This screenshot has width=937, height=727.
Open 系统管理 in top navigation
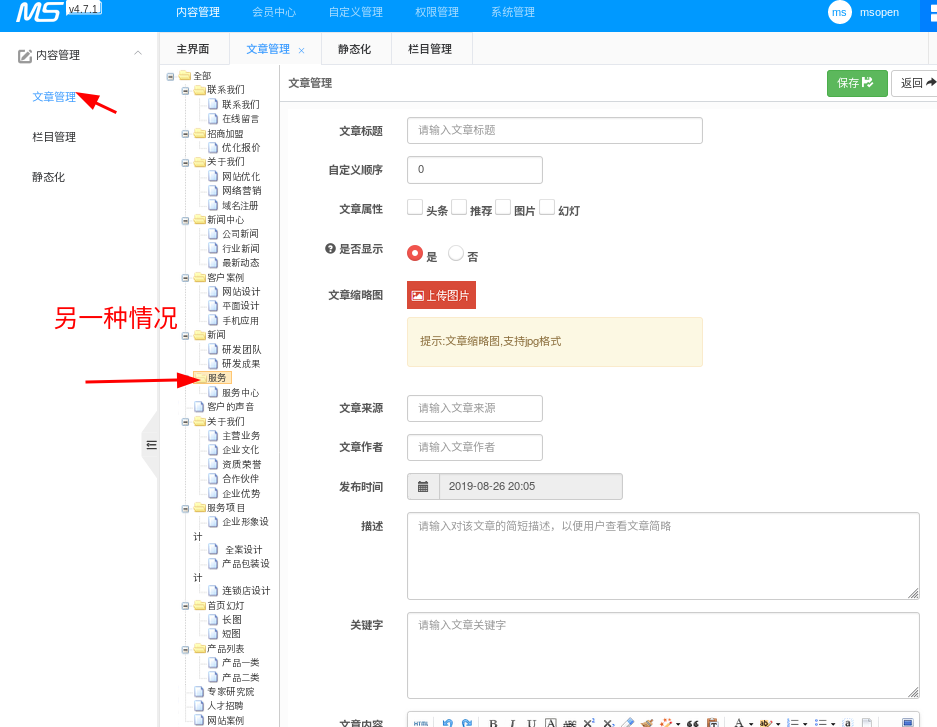tap(513, 13)
